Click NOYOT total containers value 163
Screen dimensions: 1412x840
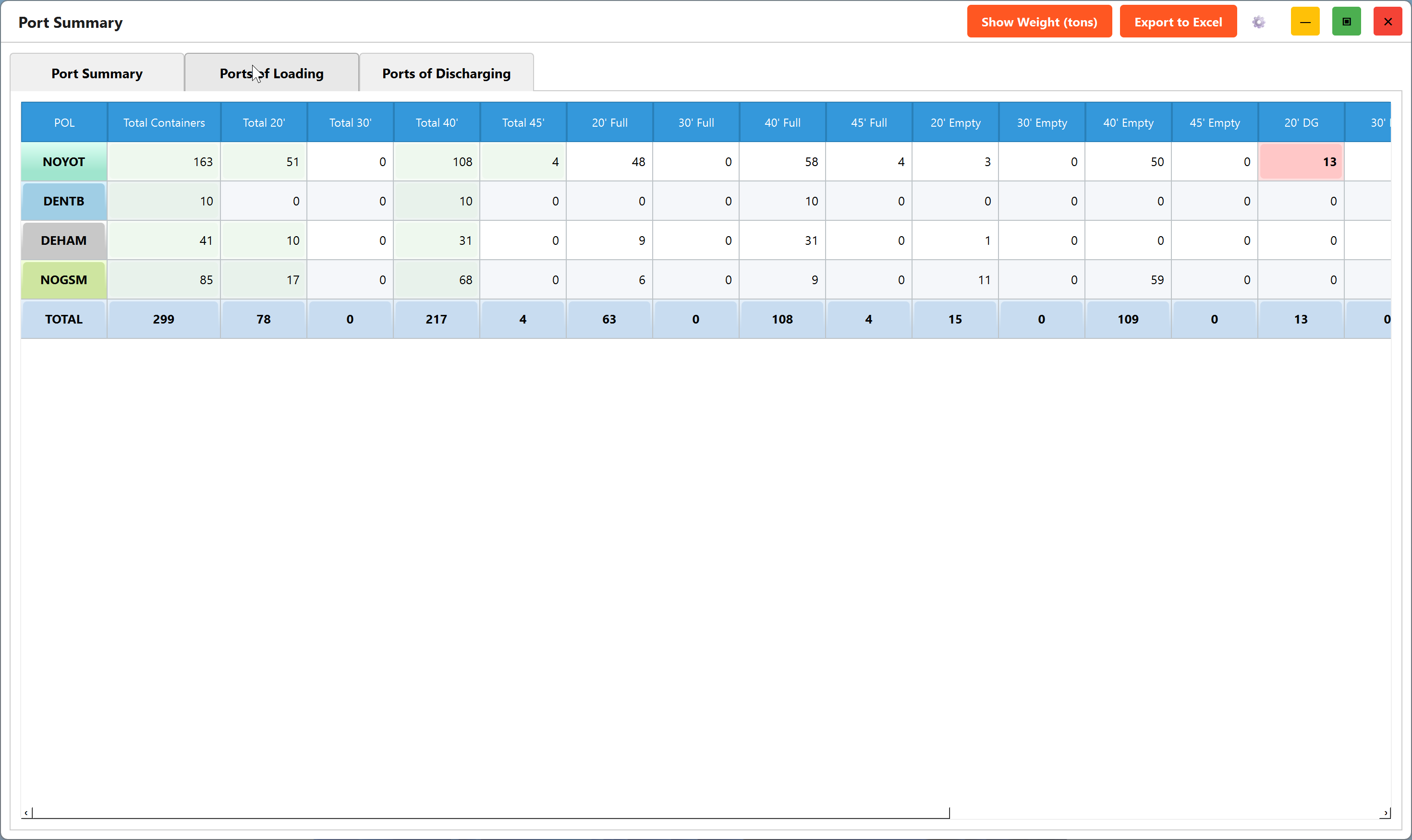point(164,161)
